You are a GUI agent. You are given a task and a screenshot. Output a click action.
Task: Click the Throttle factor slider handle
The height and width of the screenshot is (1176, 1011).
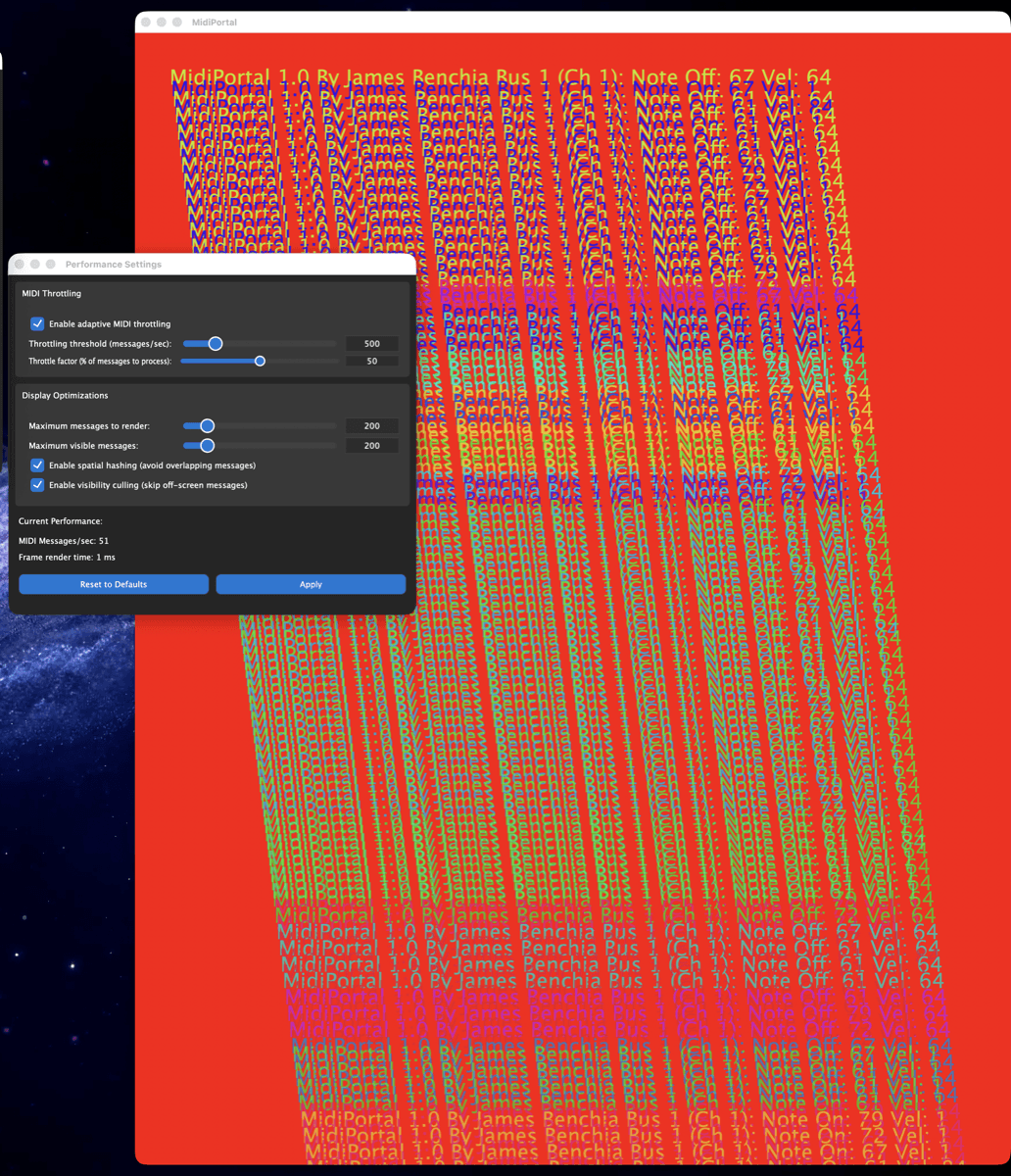coord(260,362)
